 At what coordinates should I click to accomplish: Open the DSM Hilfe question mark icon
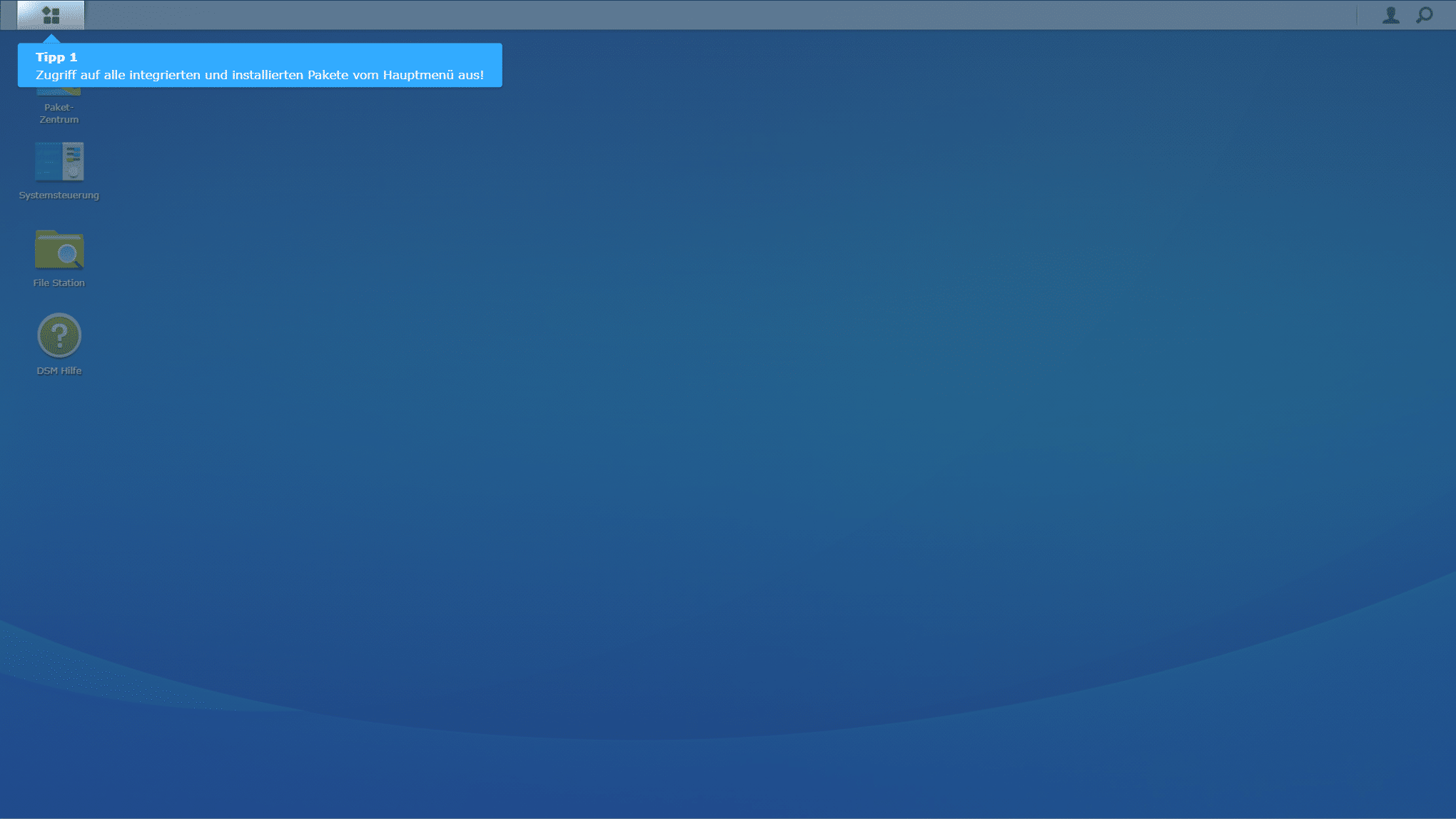(x=59, y=335)
